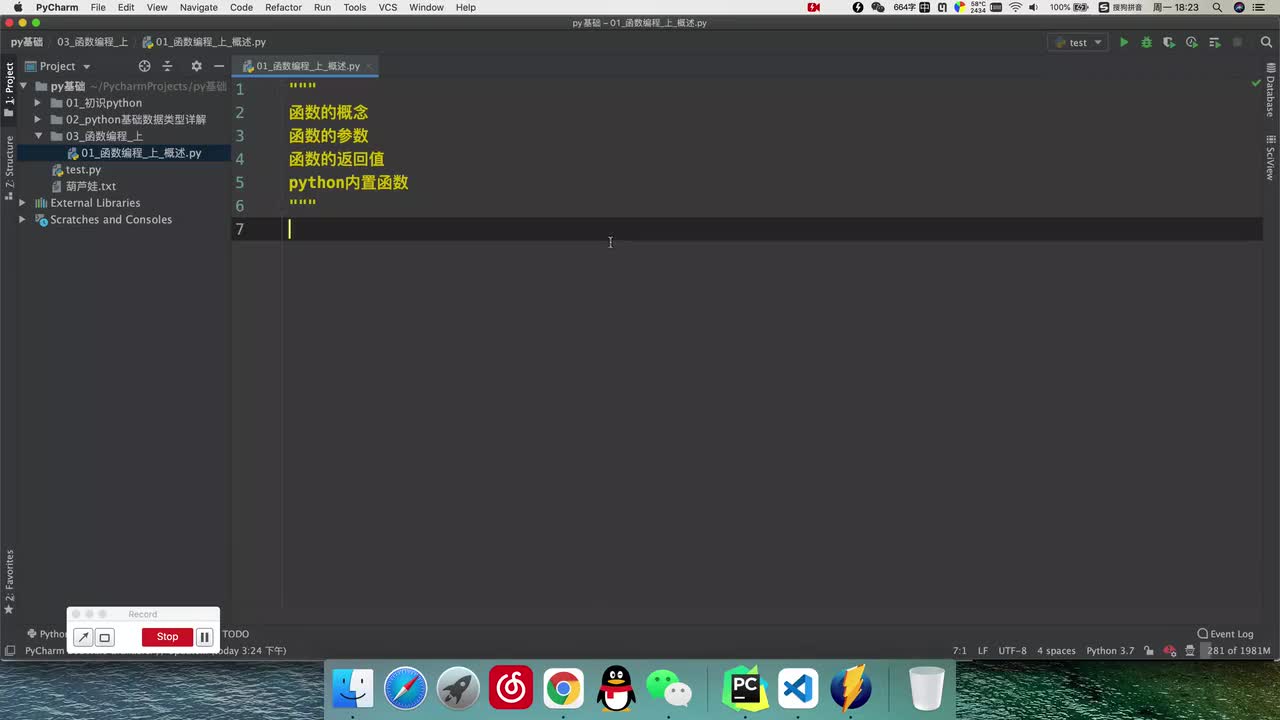Open the Refactor menu

tap(283, 7)
